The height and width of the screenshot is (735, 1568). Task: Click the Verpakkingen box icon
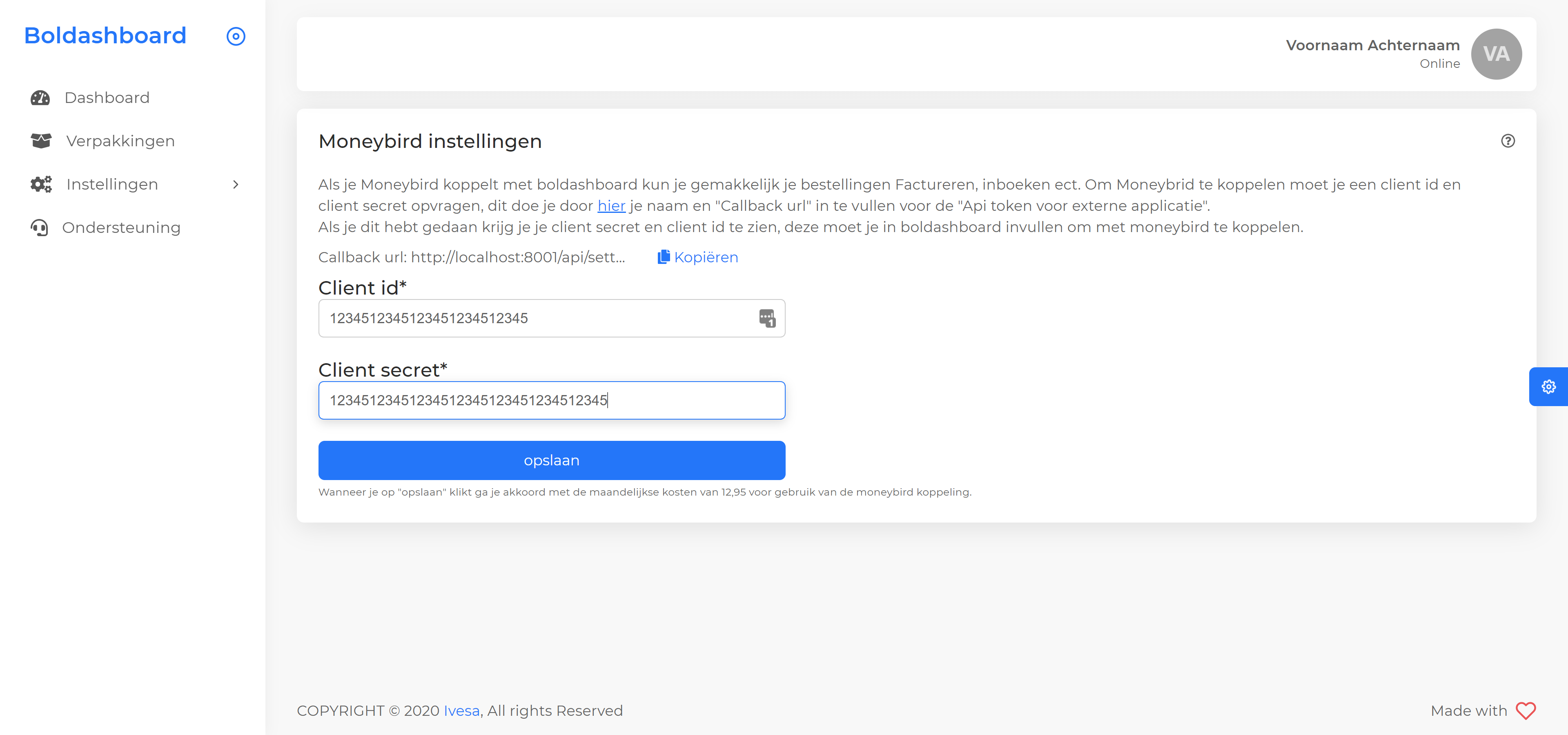pyautogui.click(x=41, y=141)
